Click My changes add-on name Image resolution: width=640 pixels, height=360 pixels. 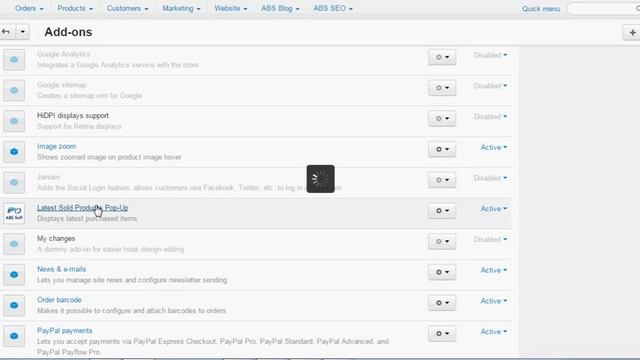click(56, 238)
